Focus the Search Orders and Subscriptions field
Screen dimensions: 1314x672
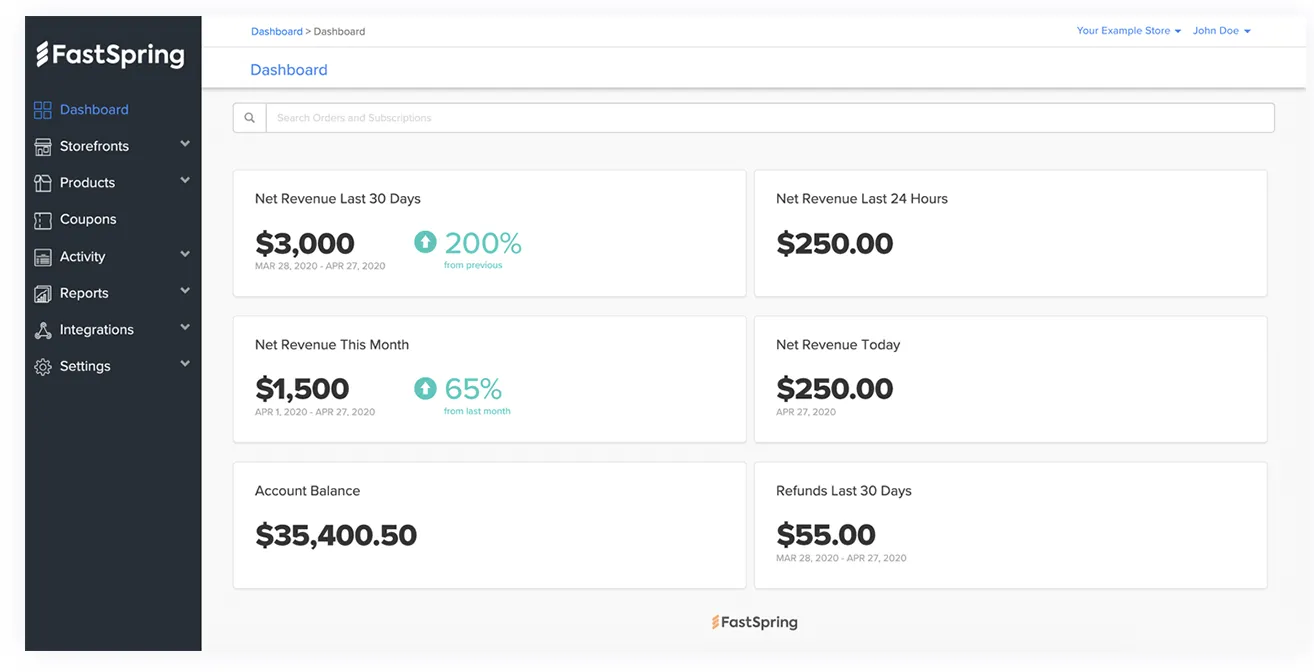point(769,118)
